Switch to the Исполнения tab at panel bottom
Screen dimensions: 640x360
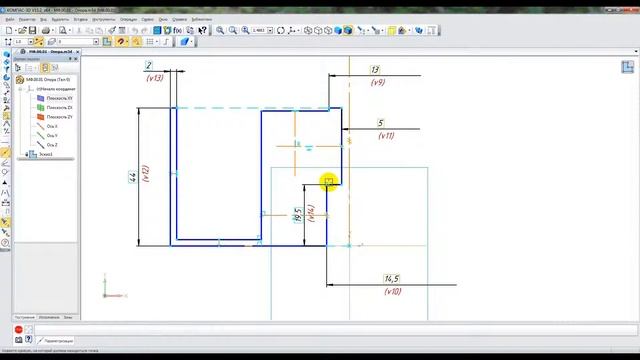click(49, 317)
